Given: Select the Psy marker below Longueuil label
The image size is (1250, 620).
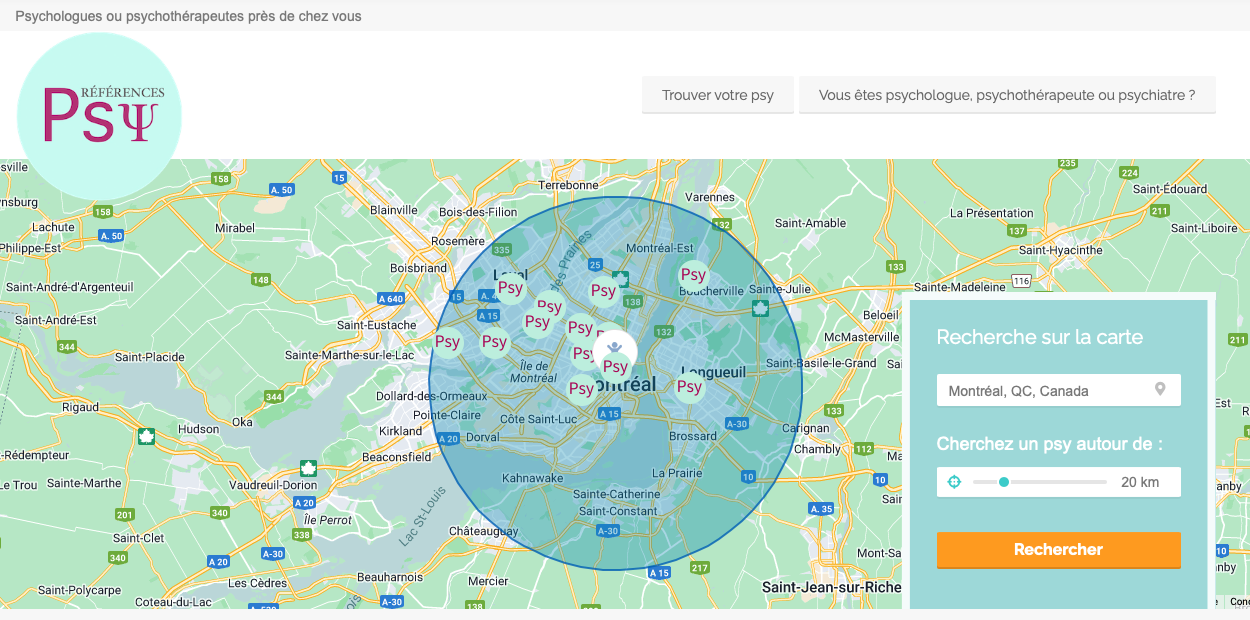Looking at the screenshot, I should 689,387.
